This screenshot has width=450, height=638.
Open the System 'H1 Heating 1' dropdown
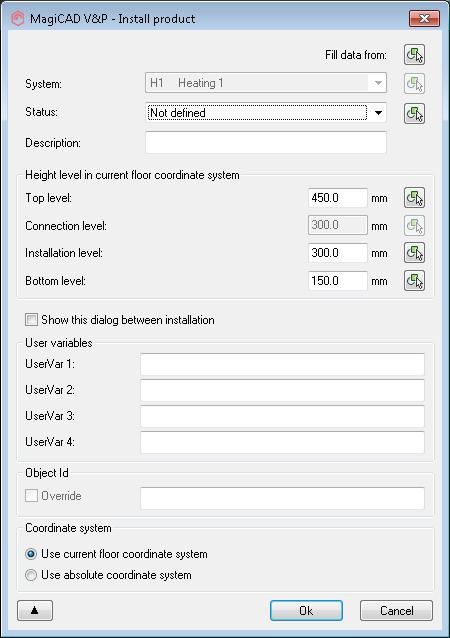coord(266,83)
